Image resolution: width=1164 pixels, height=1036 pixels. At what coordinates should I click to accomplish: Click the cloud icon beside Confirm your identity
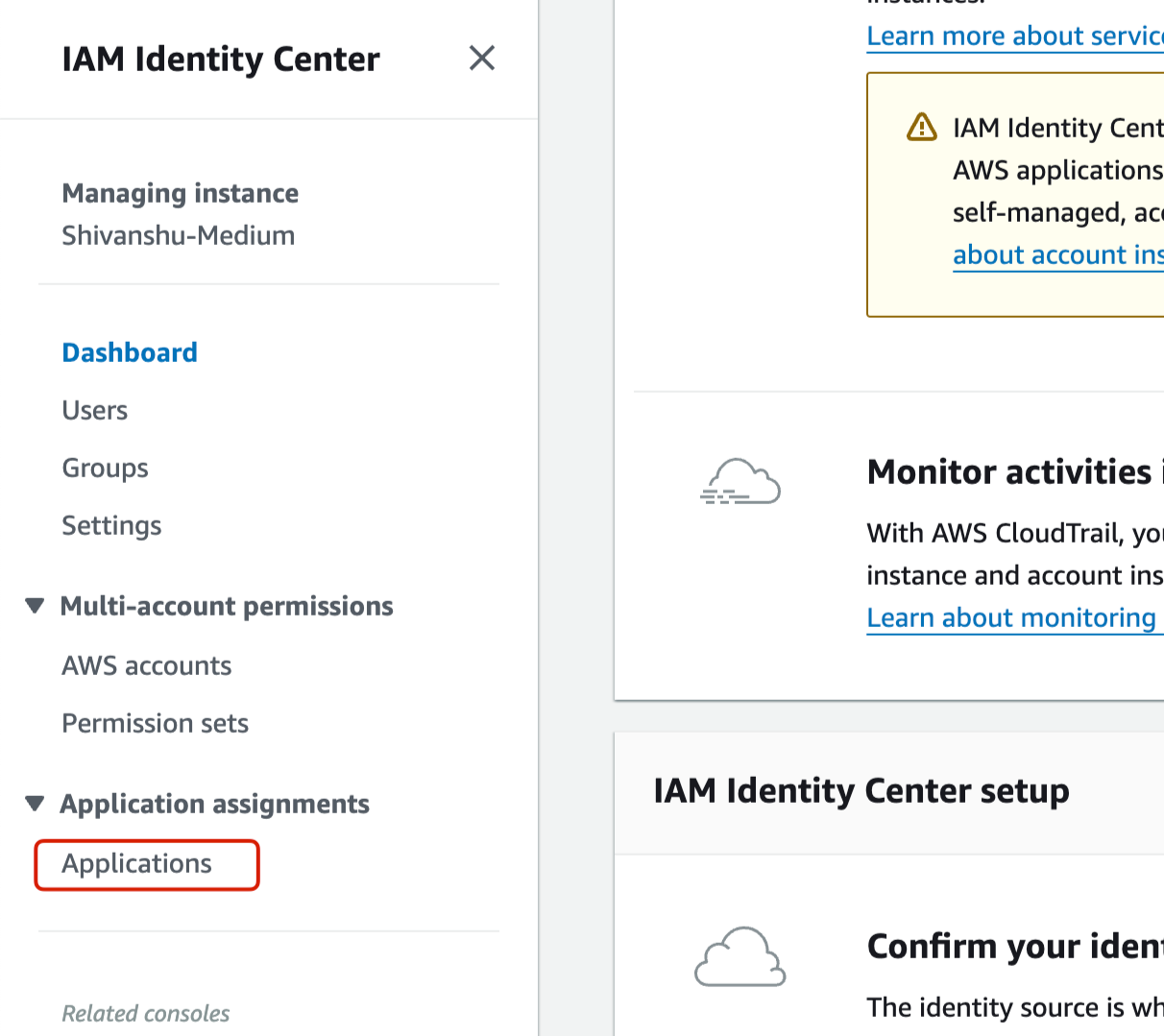click(x=740, y=956)
